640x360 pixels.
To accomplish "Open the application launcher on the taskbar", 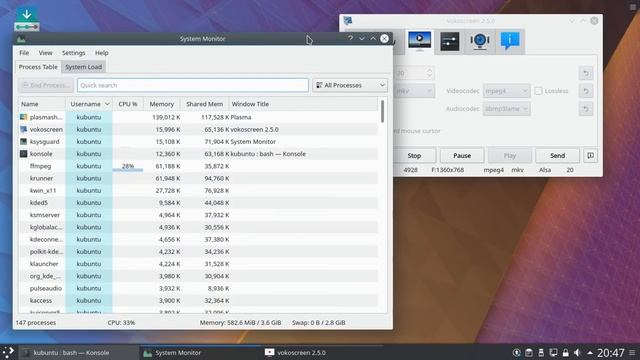I will (x=8, y=352).
